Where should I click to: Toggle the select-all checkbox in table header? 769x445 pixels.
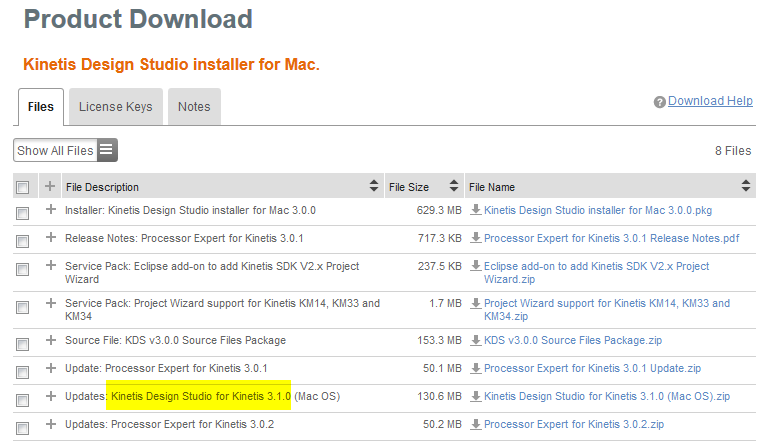tap(23, 187)
